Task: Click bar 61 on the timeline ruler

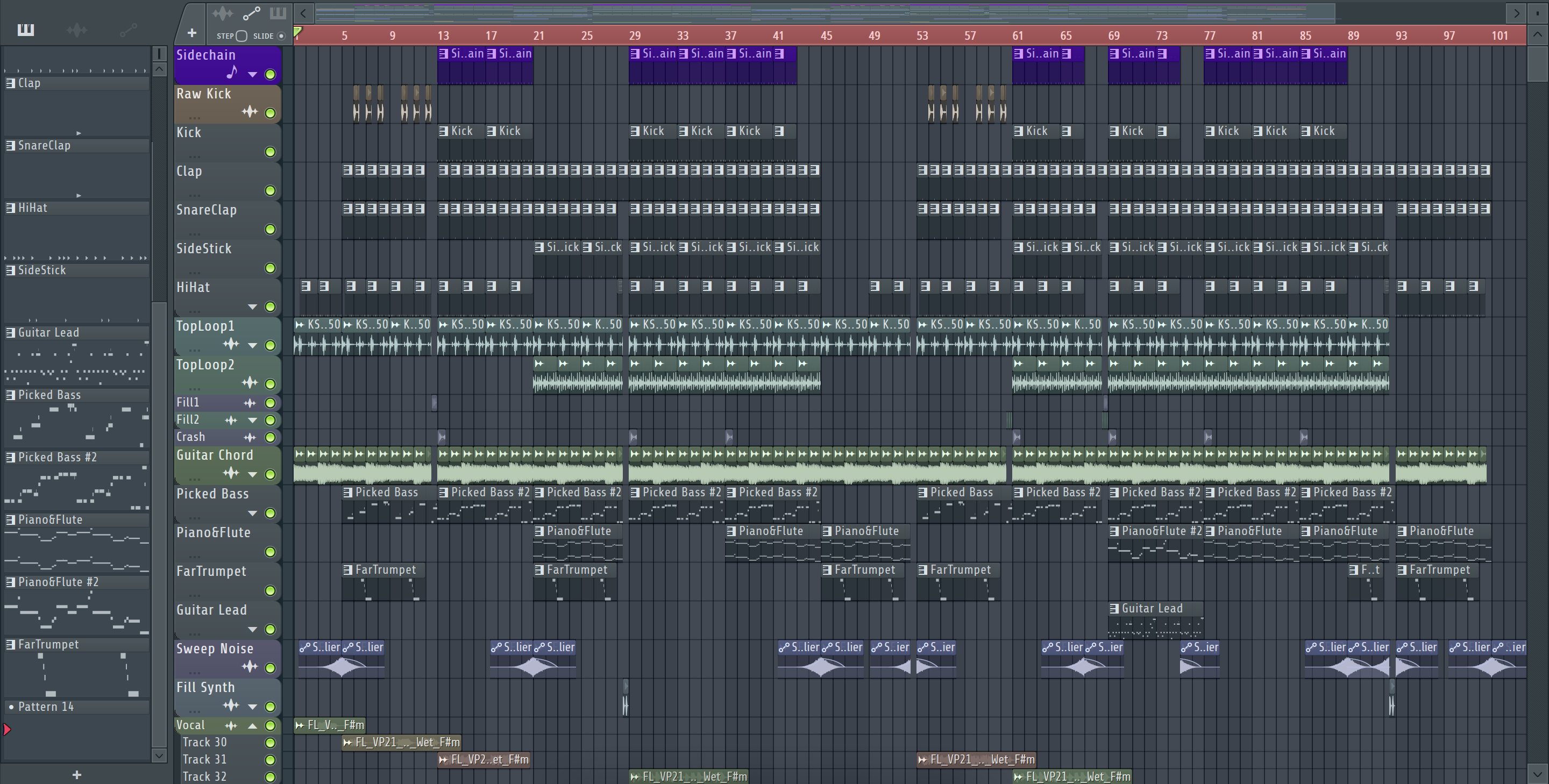Action: click(x=1018, y=35)
